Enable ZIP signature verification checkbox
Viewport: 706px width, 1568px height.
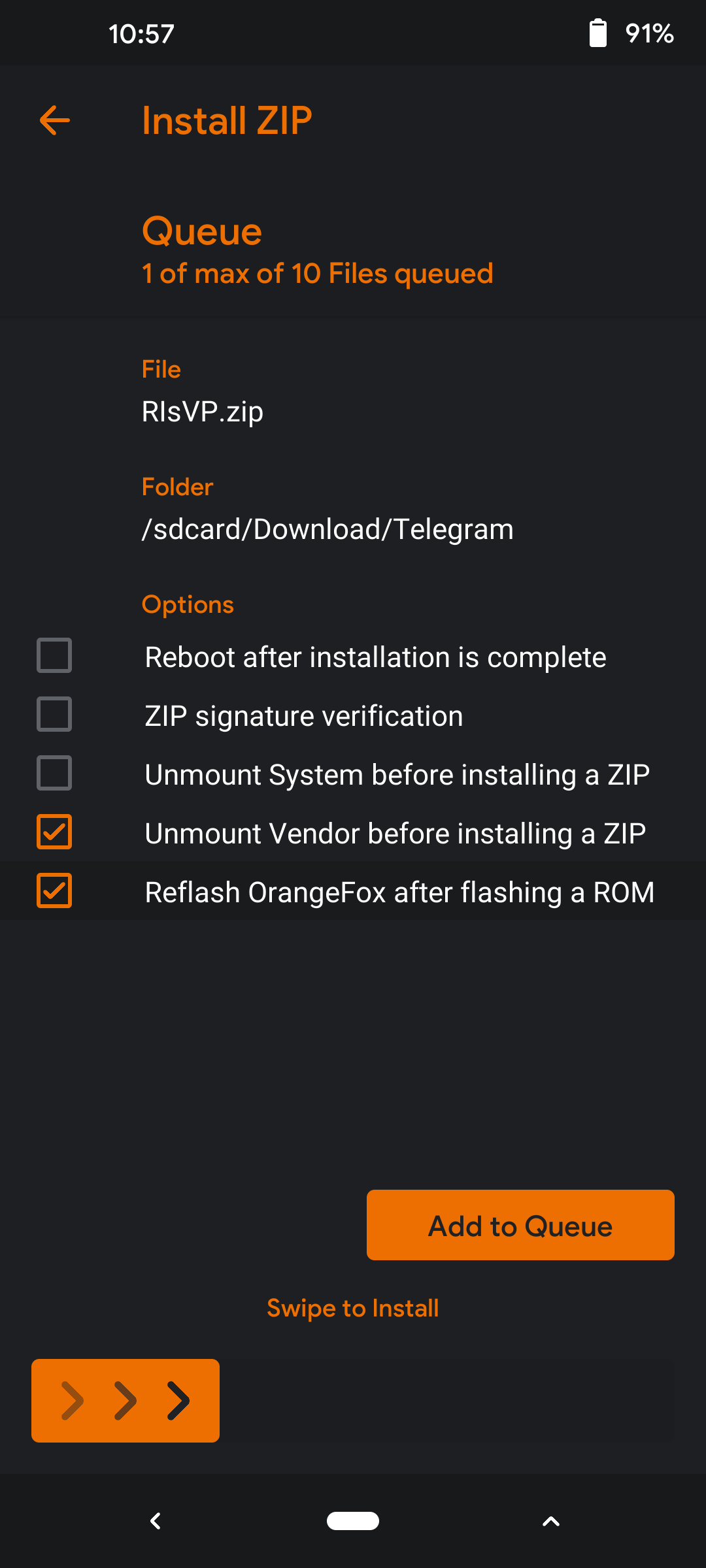click(54, 714)
